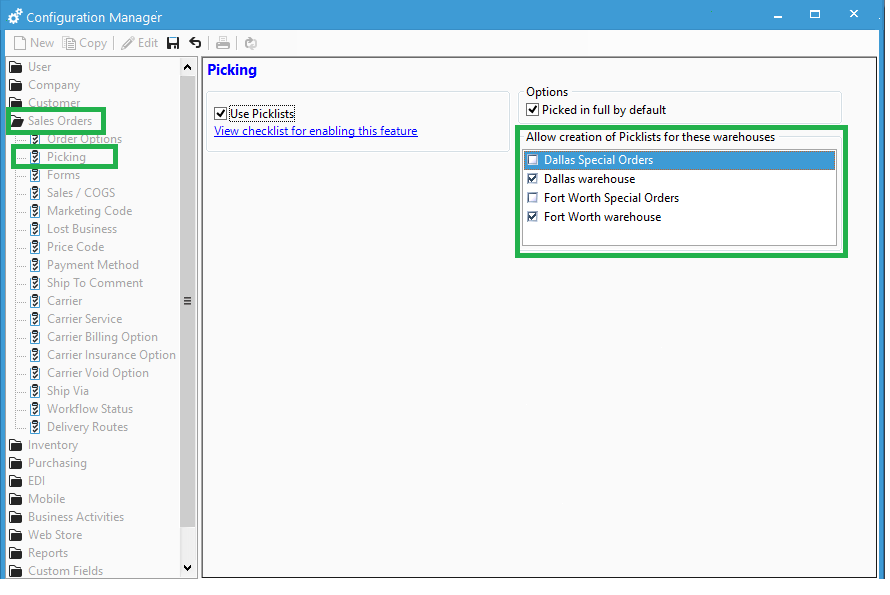Open the Company folder icon
This screenshot has width=890, height=595.
(16, 85)
